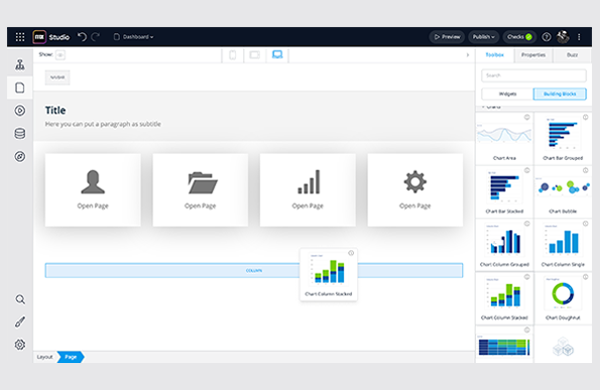The height and width of the screenshot is (390, 600).
Task: Open the Microflows play icon in sidebar
Action: pos(20,111)
